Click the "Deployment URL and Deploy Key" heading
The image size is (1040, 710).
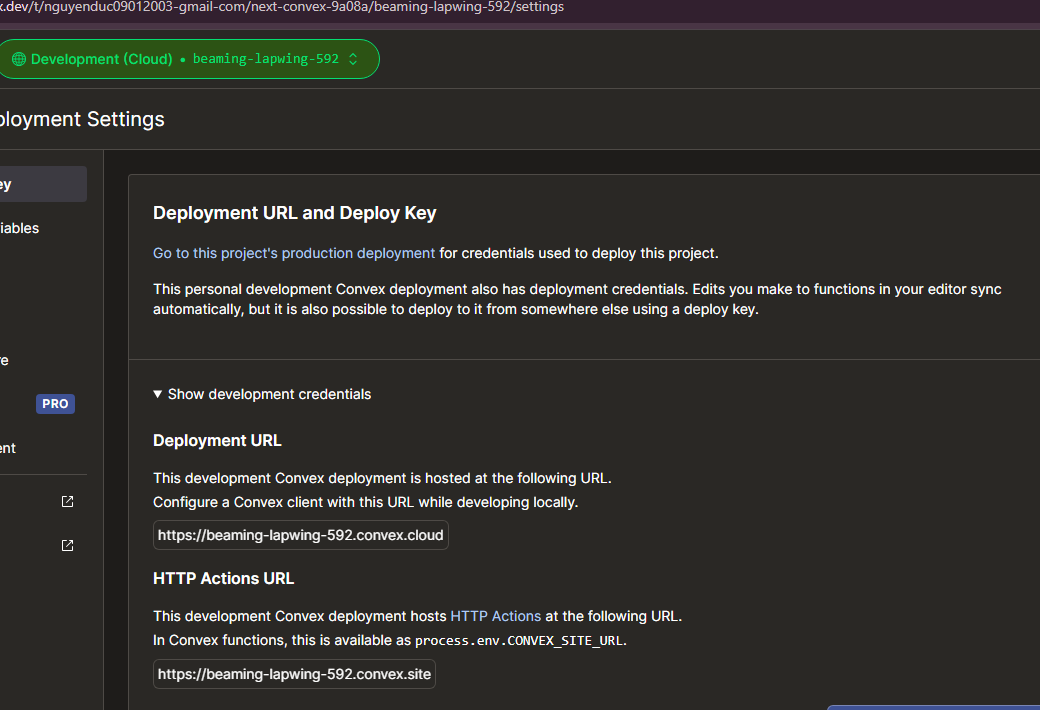tap(294, 213)
